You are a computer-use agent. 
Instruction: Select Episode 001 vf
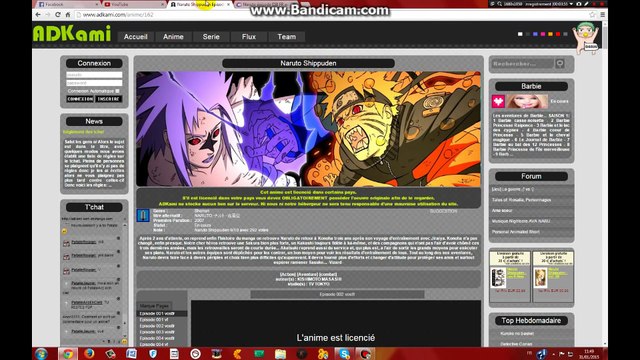click(x=154, y=320)
